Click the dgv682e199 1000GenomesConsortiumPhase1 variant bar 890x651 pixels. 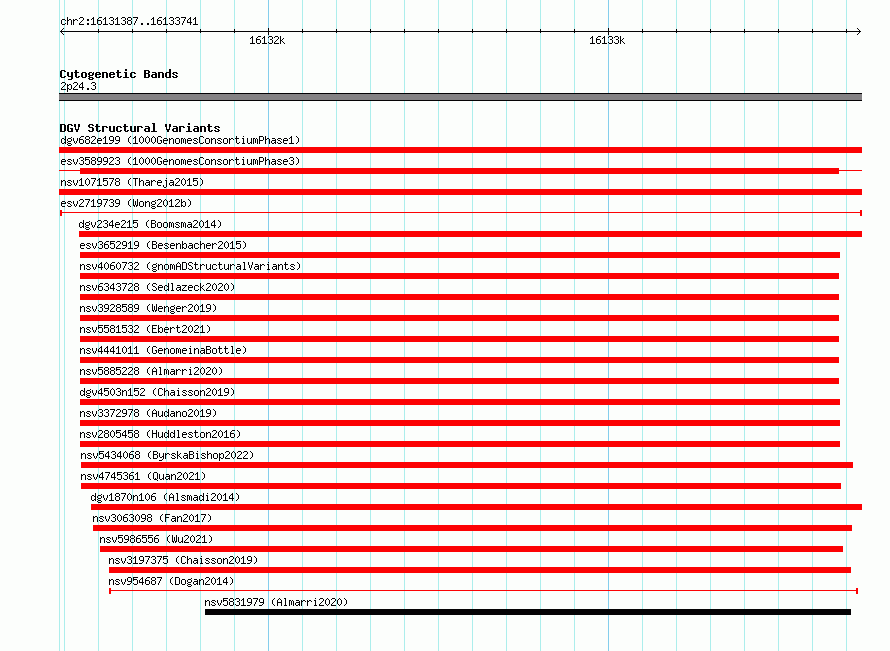[460, 150]
